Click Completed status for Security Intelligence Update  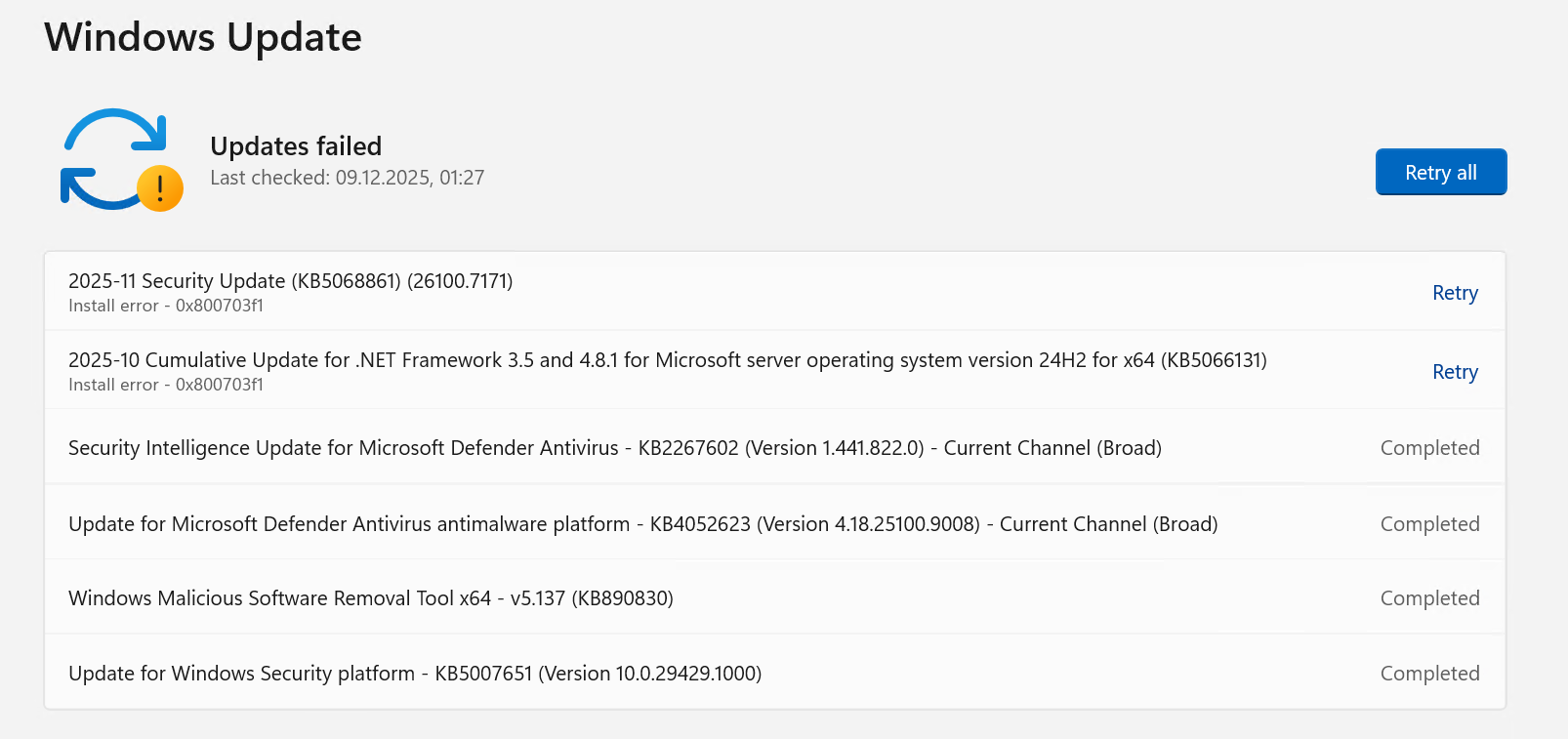click(1429, 448)
